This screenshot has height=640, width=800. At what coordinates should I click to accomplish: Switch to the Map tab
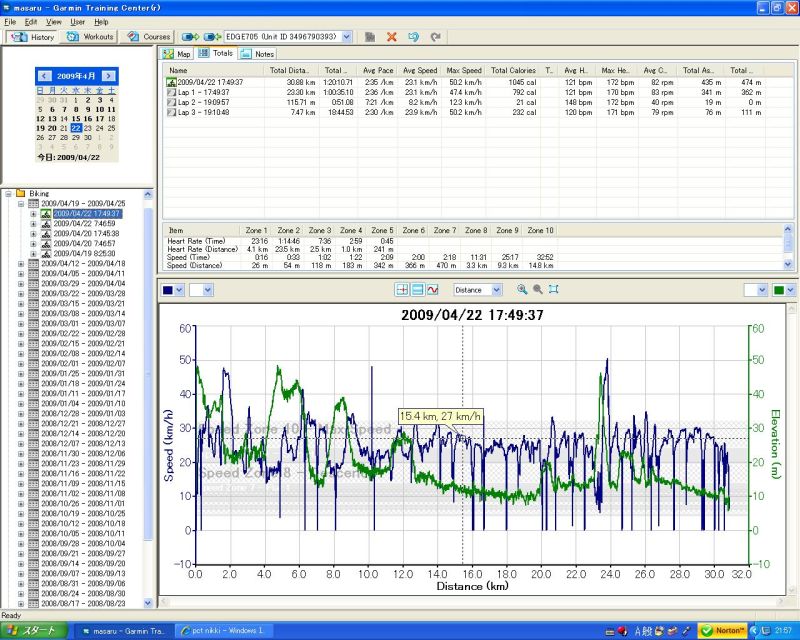click(x=176, y=54)
